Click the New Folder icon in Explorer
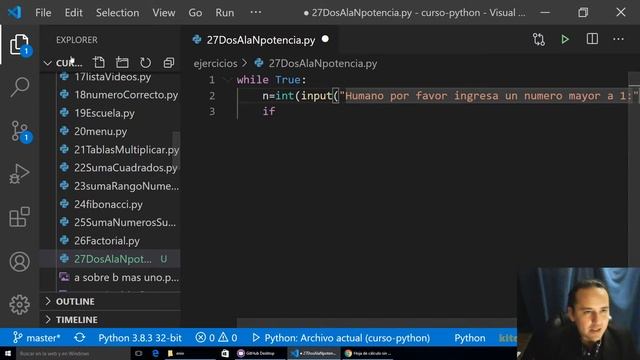The width and height of the screenshot is (640, 360). click(122, 63)
